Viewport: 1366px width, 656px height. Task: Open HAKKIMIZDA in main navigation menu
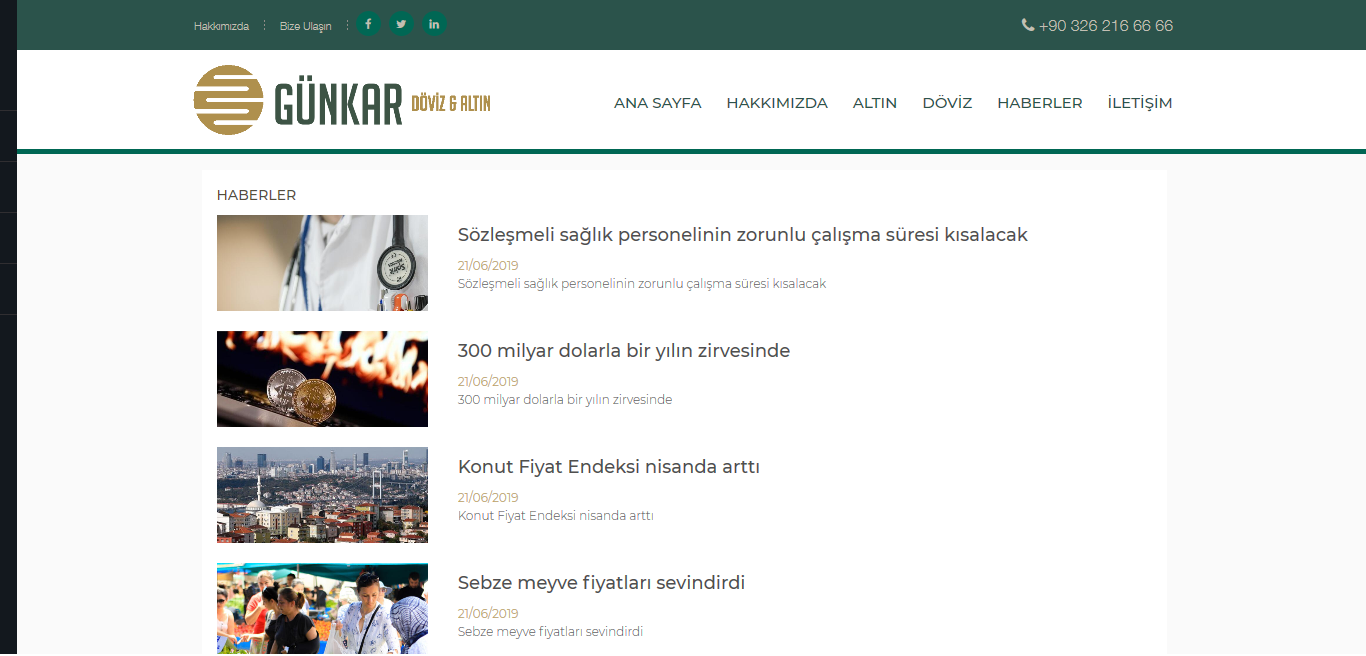click(777, 103)
